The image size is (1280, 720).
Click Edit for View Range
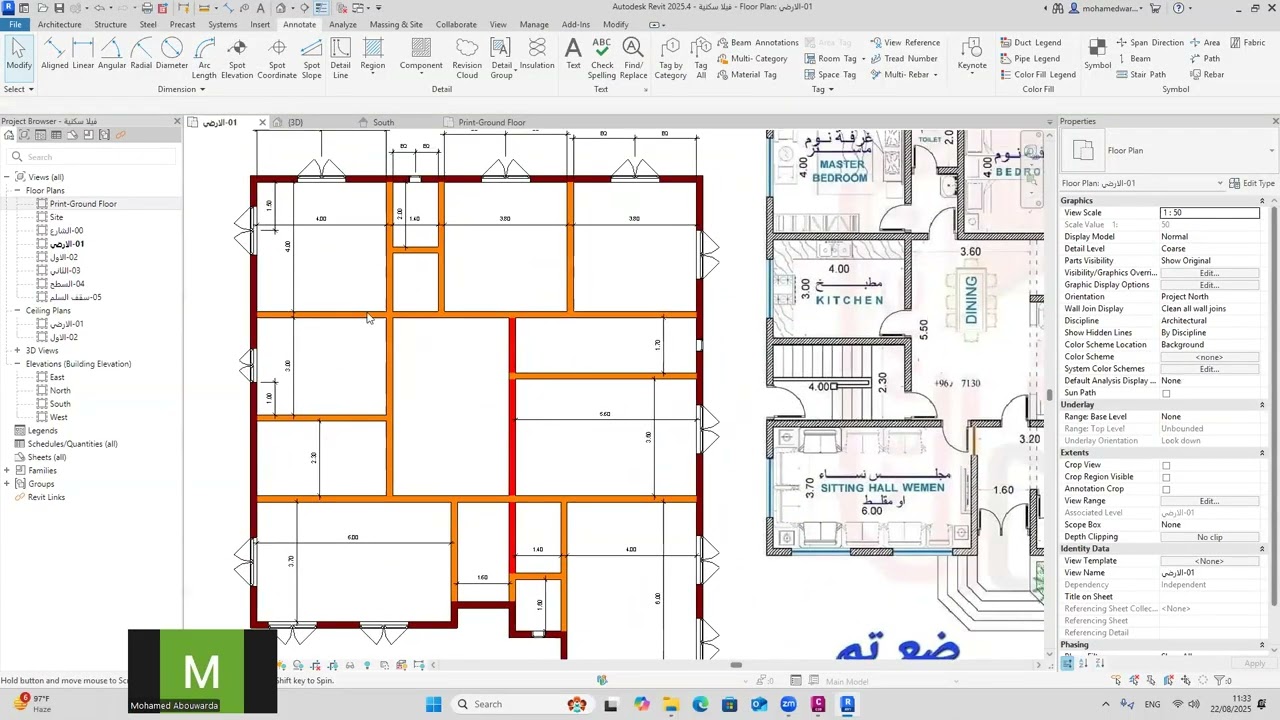click(1209, 501)
